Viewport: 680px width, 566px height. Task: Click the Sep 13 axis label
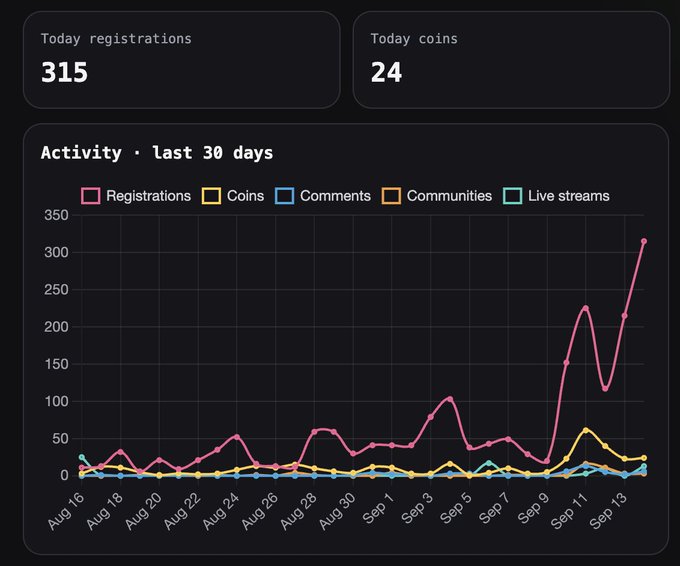click(608, 511)
